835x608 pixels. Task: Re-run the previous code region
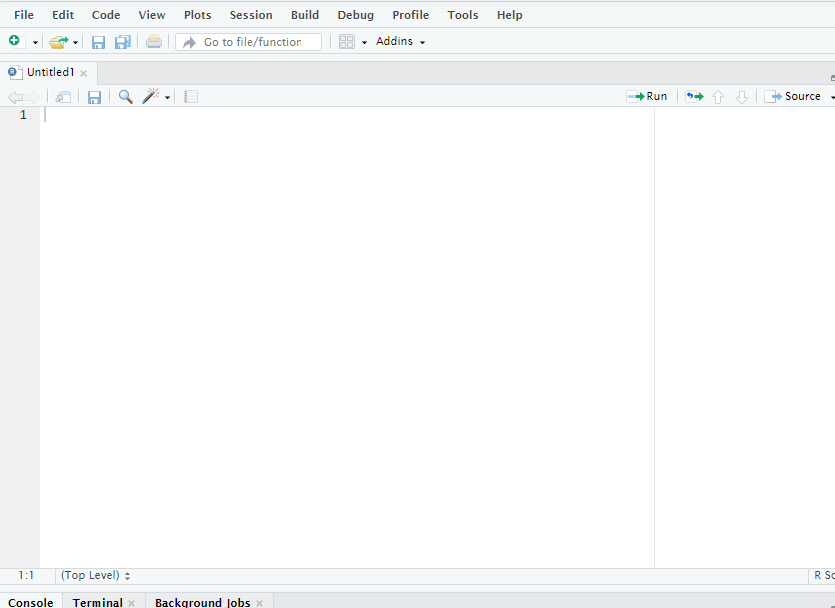tap(694, 97)
